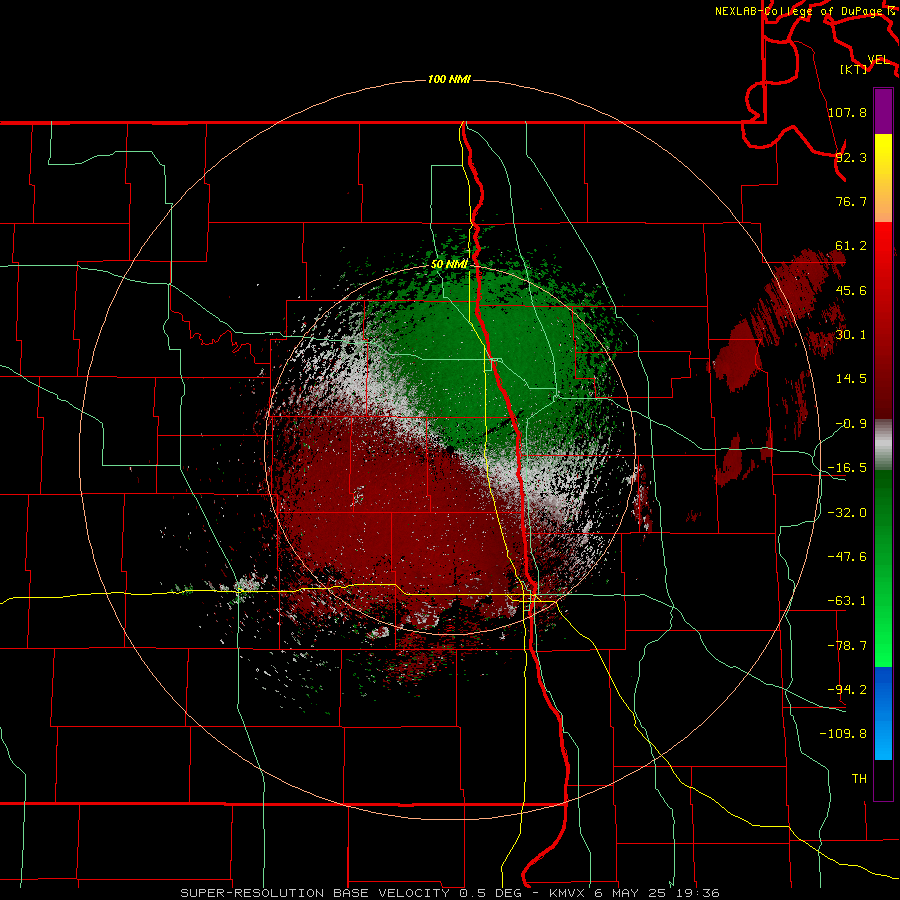Click the 'VEL' legend title
Image resolution: width=900 pixels, height=900 pixels.
tap(878, 60)
